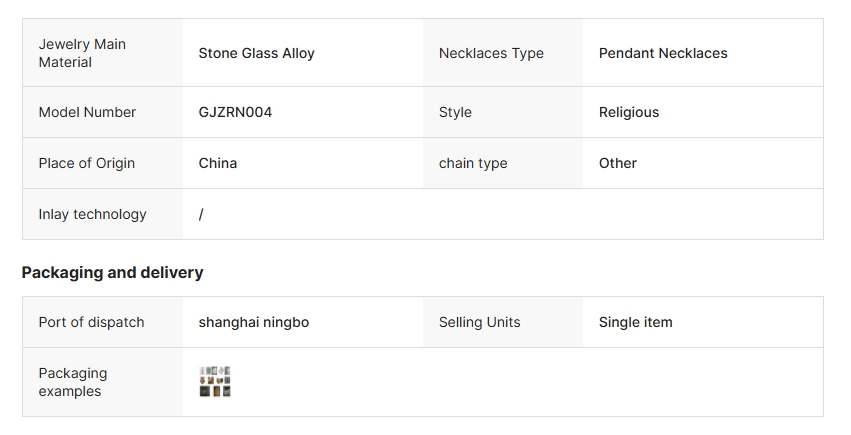
Task: Click the 'Packaging examples' label
Action: coord(73,382)
